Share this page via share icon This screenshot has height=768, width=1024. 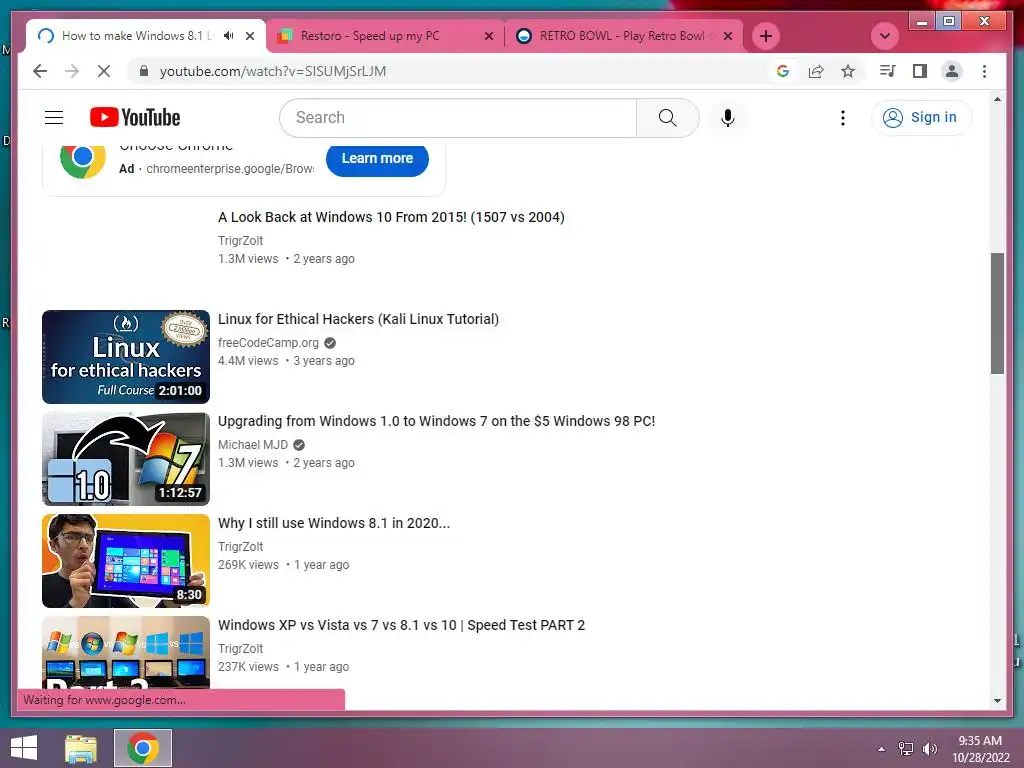(816, 71)
